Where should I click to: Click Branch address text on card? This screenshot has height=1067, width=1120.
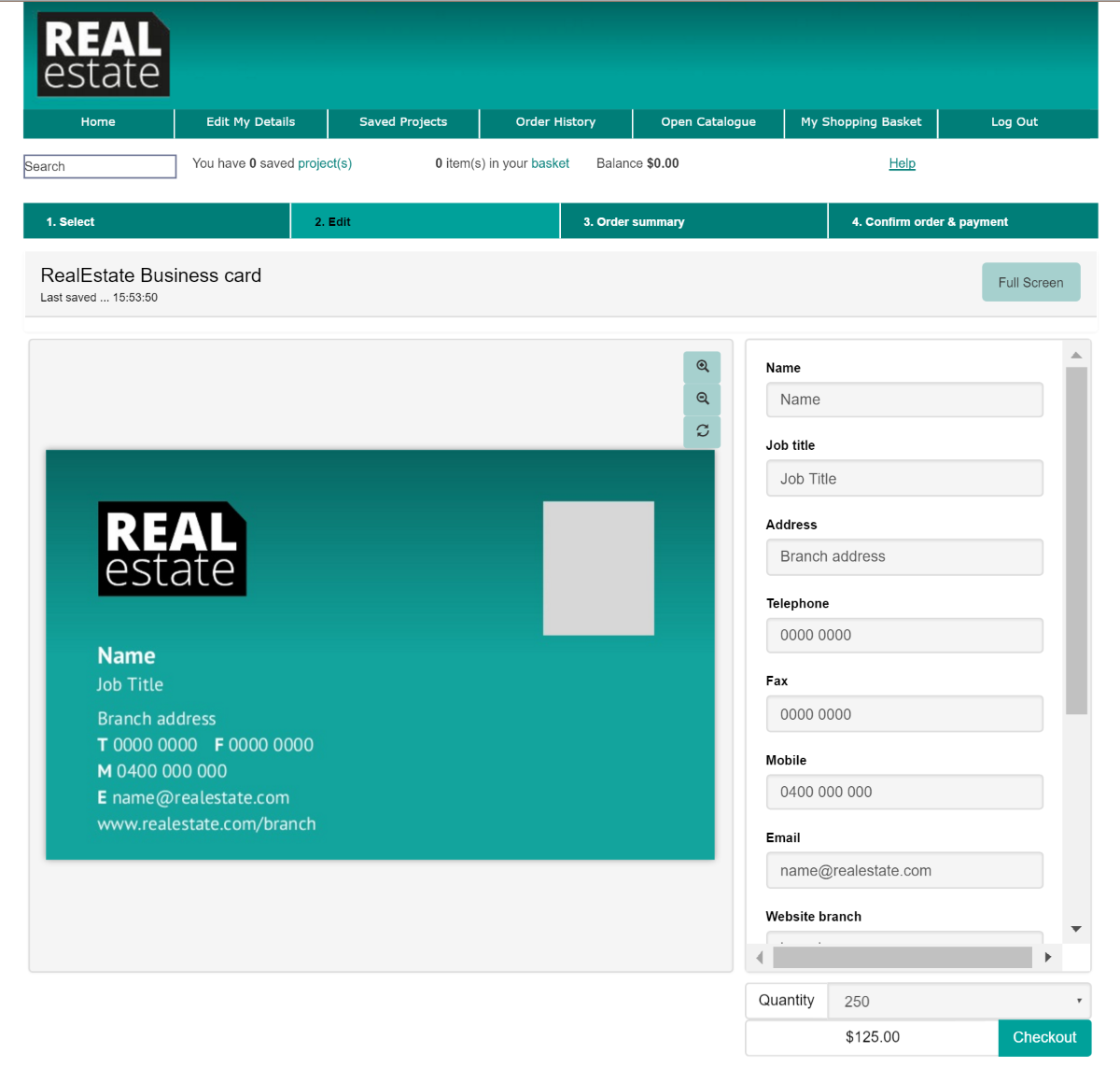(157, 719)
